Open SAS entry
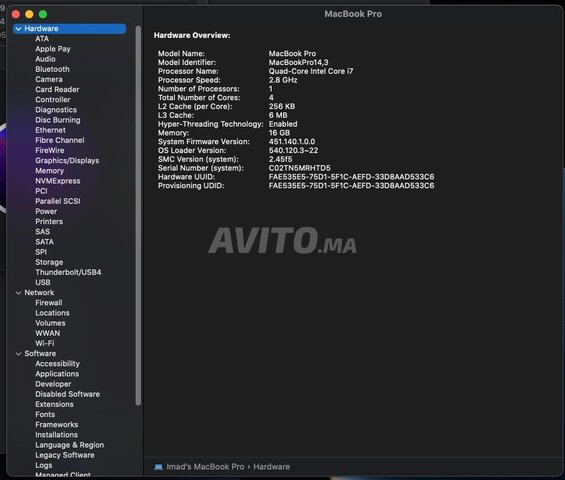Screen dimensions: 565x480 pos(43,231)
